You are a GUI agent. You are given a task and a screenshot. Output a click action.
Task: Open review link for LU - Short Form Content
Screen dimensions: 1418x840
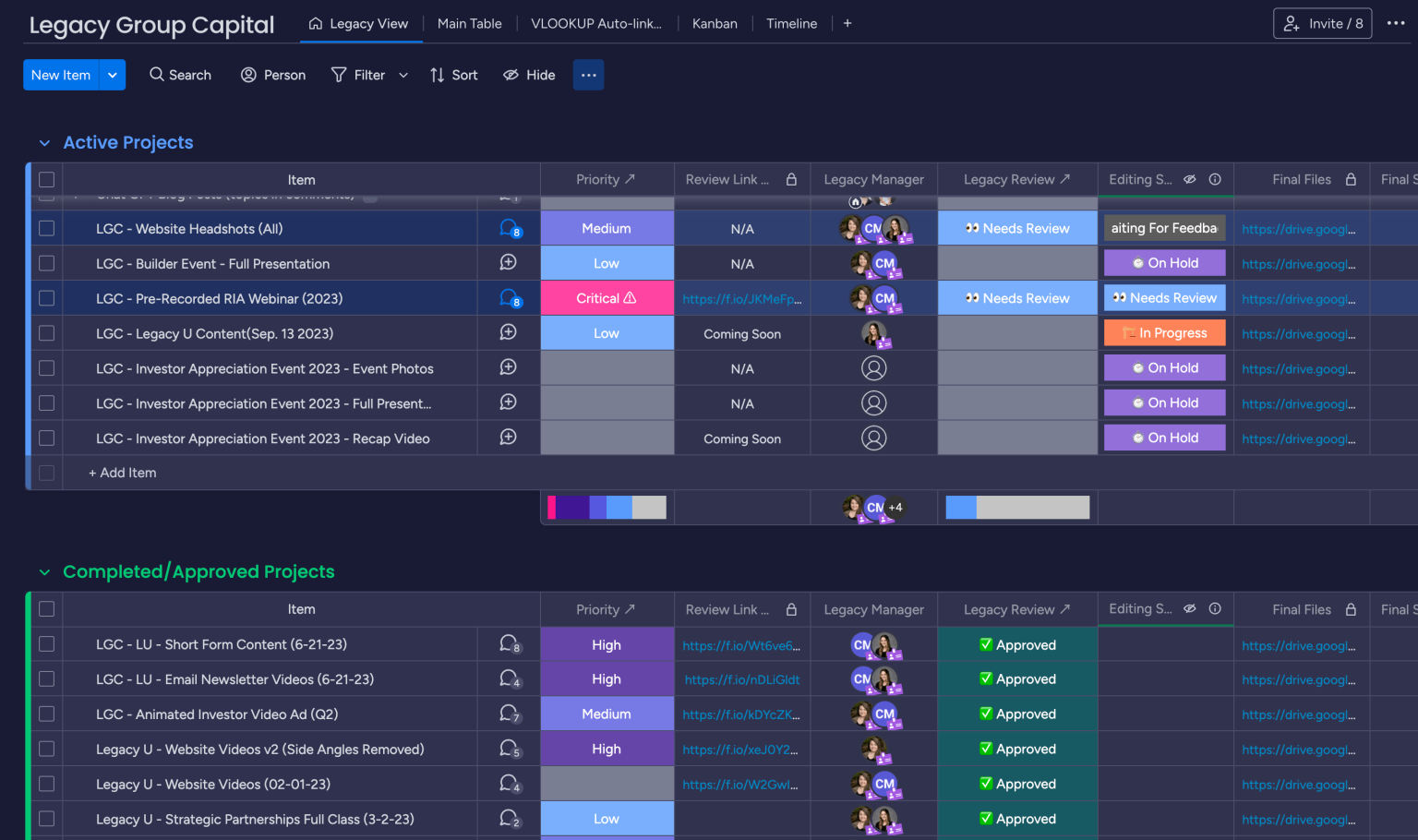[741, 645]
